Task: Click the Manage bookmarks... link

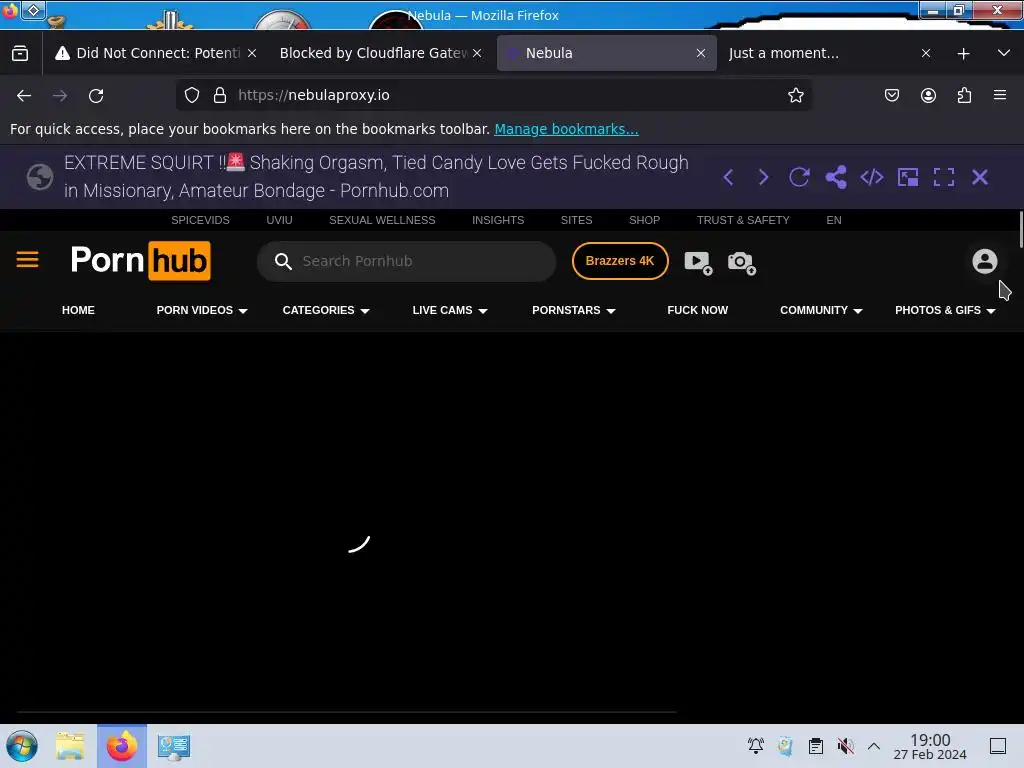Action: point(566,129)
